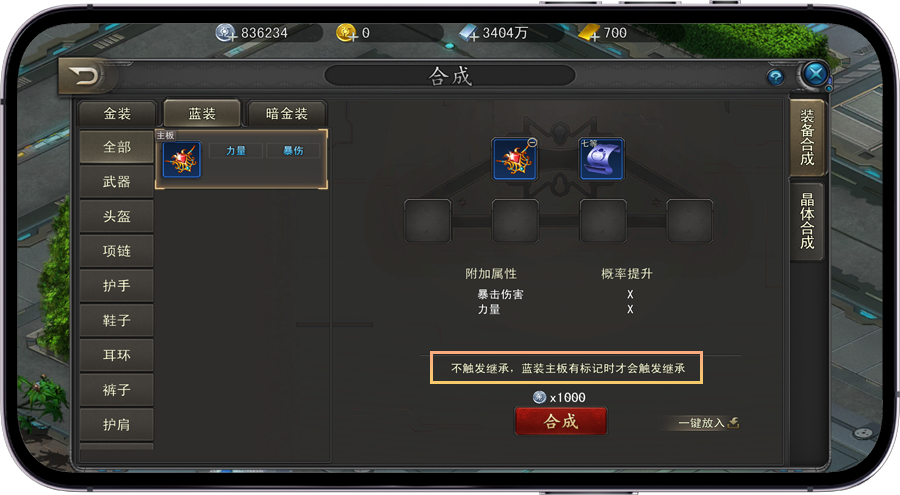Open the 晶体合成 side tab
The image size is (900, 495).
(x=807, y=221)
